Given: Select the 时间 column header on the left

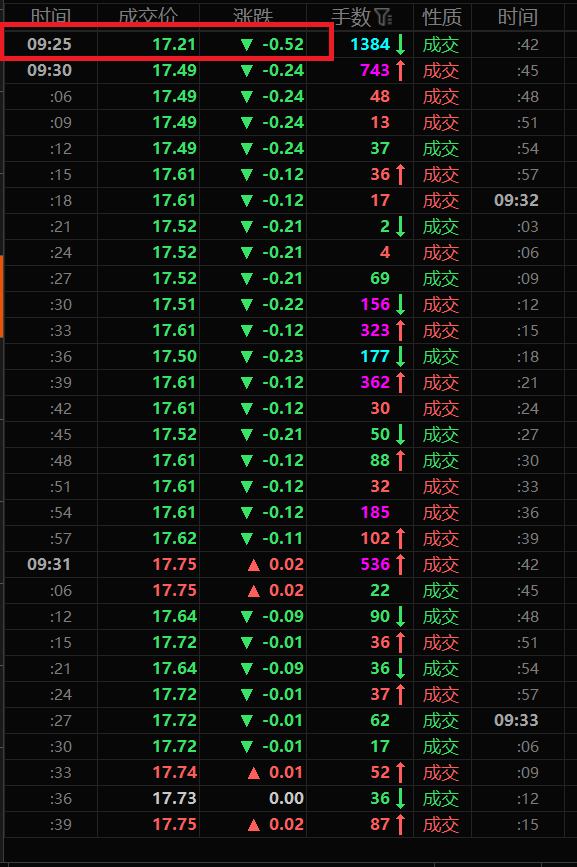Looking at the screenshot, I should (x=50, y=17).
